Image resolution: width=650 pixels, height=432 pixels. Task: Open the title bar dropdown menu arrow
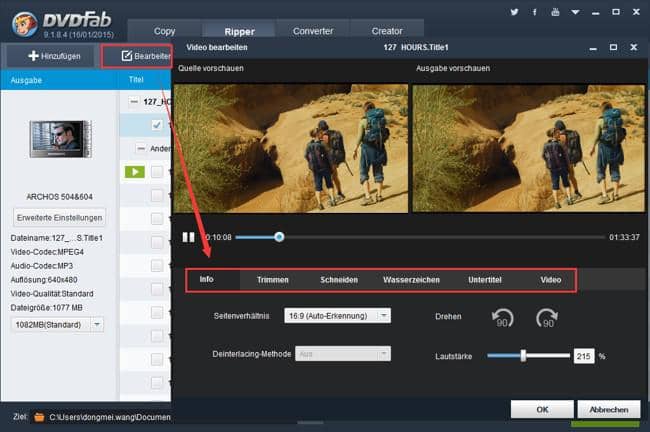coord(575,12)
